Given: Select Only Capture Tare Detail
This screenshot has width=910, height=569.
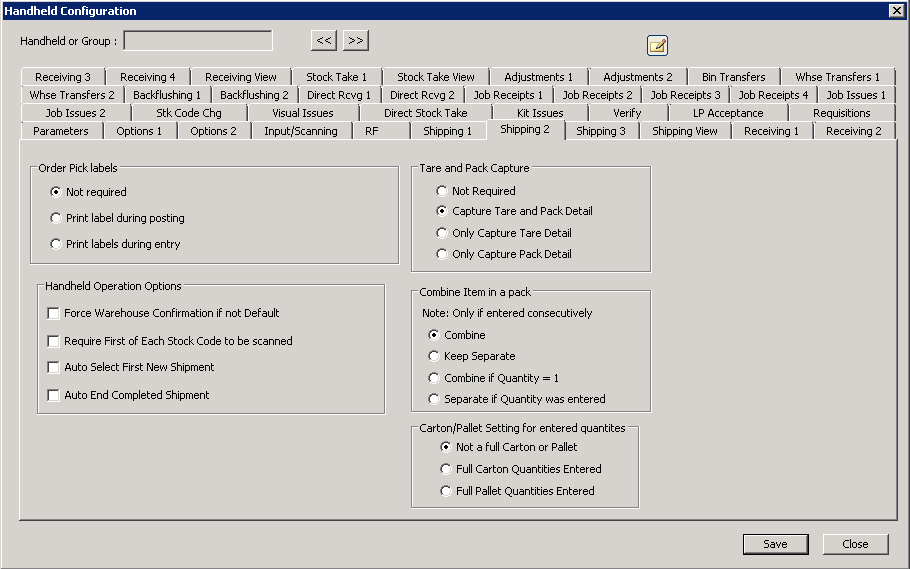Looking at the screenshot, I should point(442,233).
